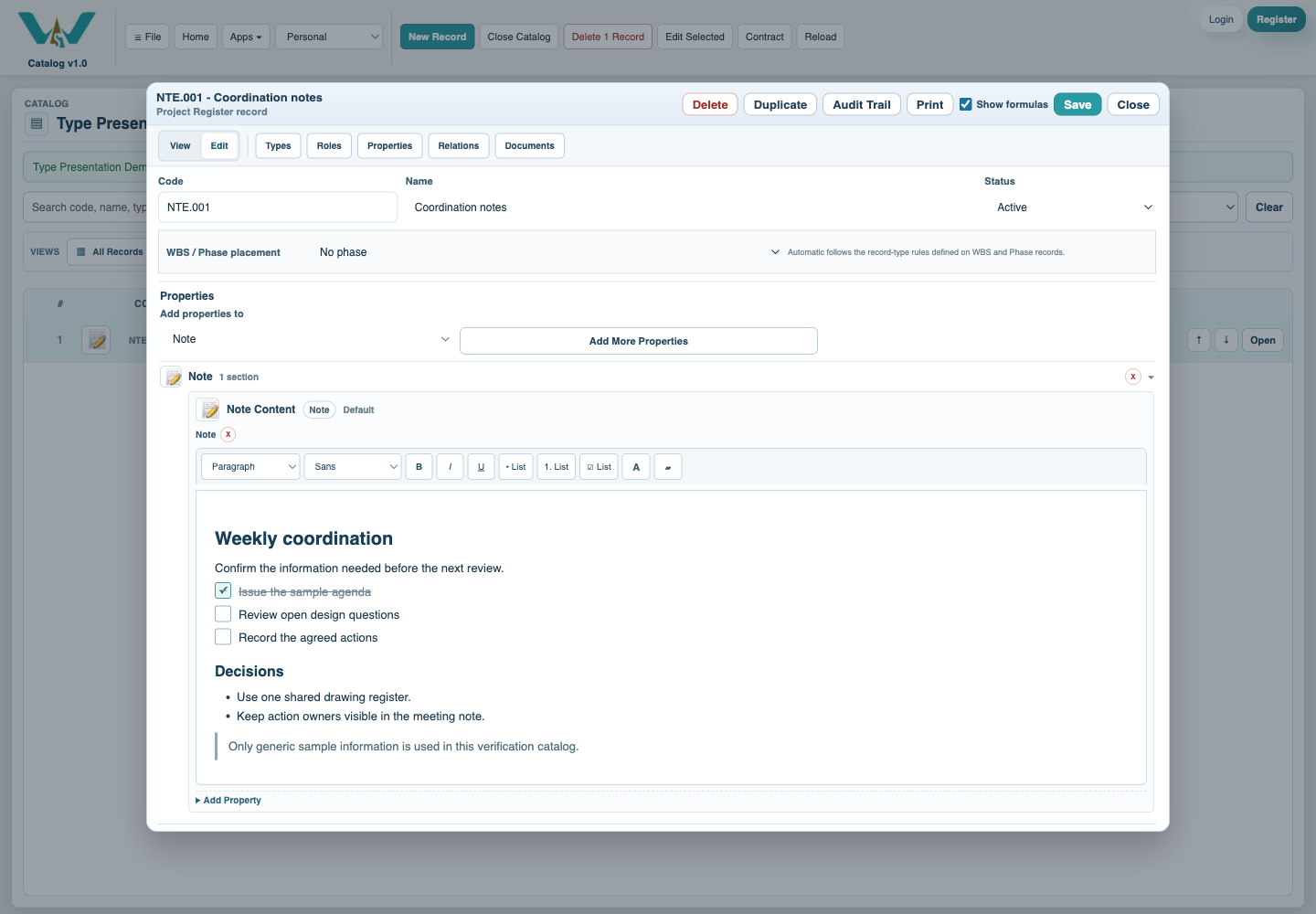Open the Audit Trail

click(861, 104)
